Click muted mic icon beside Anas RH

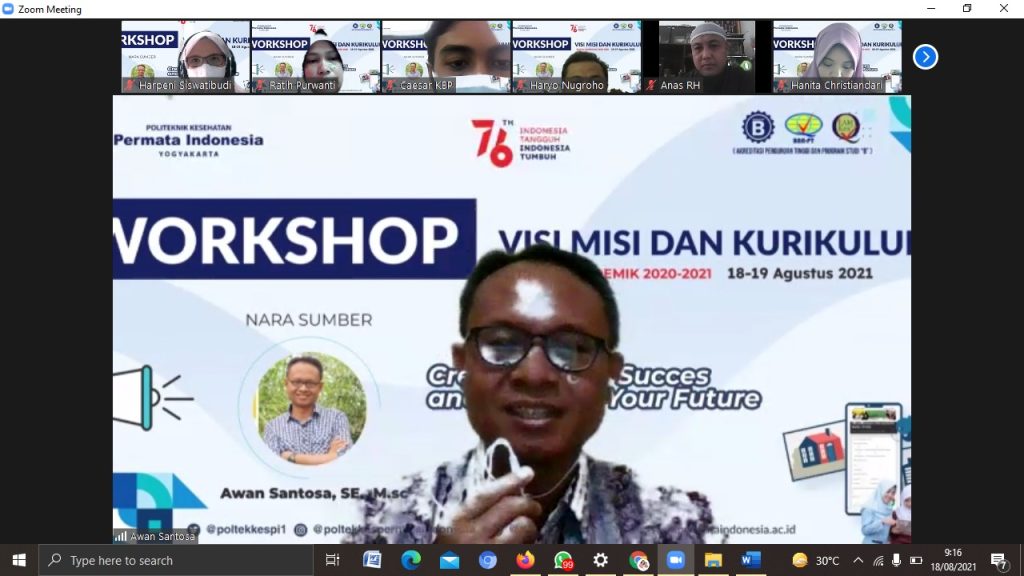[x=651, y=86]
